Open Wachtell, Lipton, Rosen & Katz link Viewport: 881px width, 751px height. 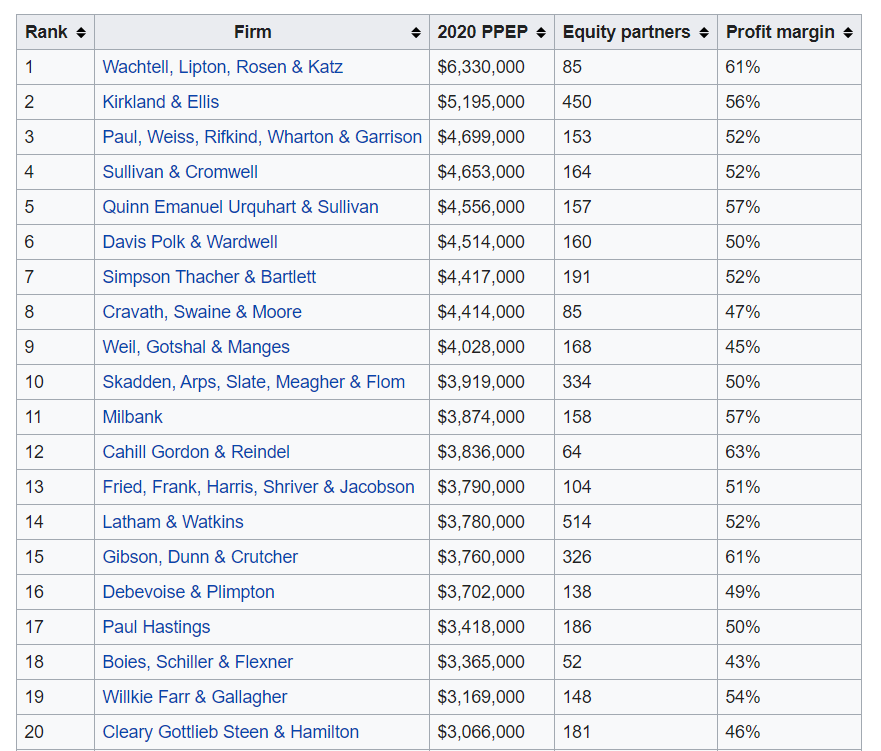click(222, 67)
